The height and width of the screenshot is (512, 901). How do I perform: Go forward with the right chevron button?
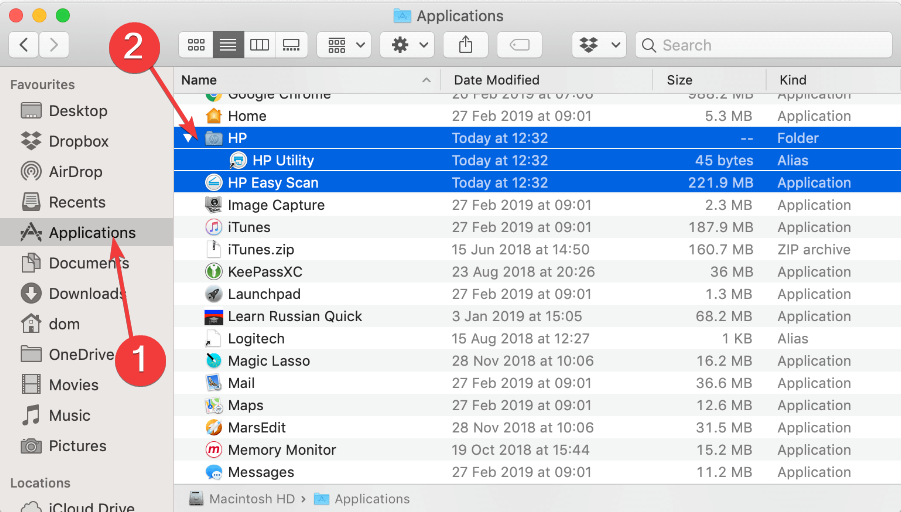[54, 45]
